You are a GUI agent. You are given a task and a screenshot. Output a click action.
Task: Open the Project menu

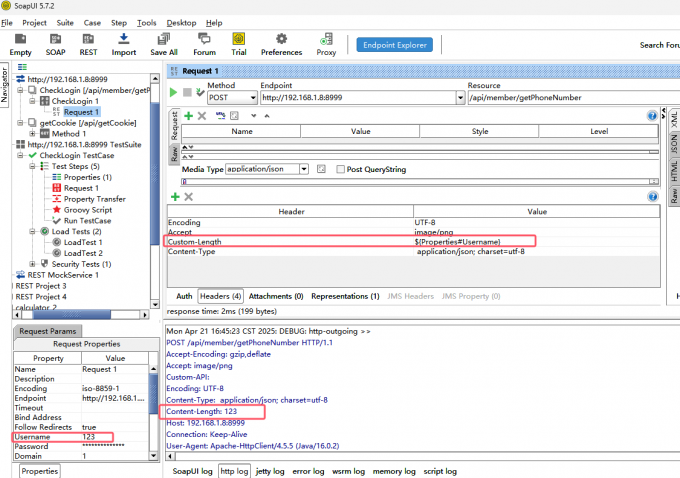tap(34, 23)
